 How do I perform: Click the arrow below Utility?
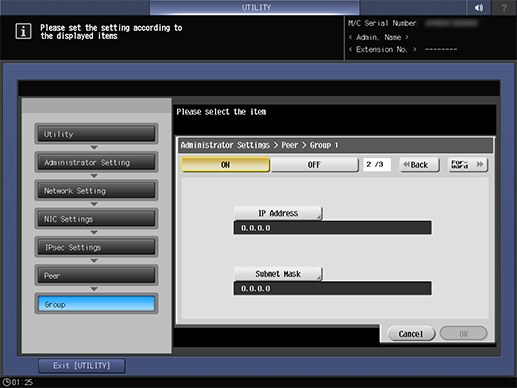coord(94,147)
